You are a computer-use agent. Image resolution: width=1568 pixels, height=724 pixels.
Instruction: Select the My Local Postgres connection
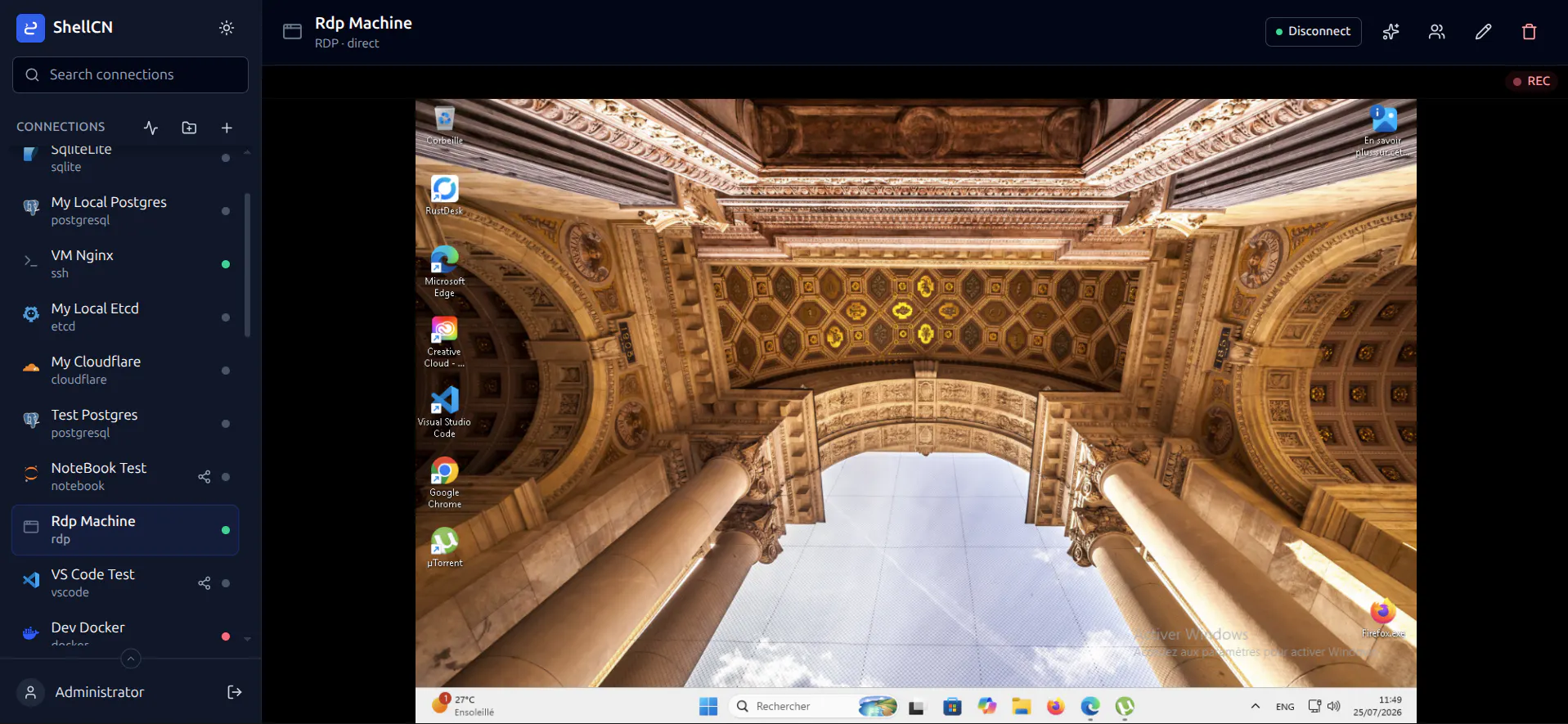pos(125,210)
